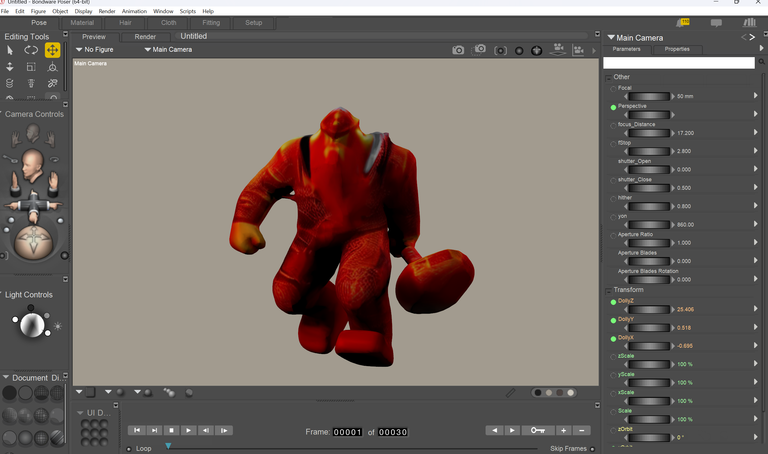Open notifications bell with 110 badge
The image size is (768, 454).
[682, 23]
